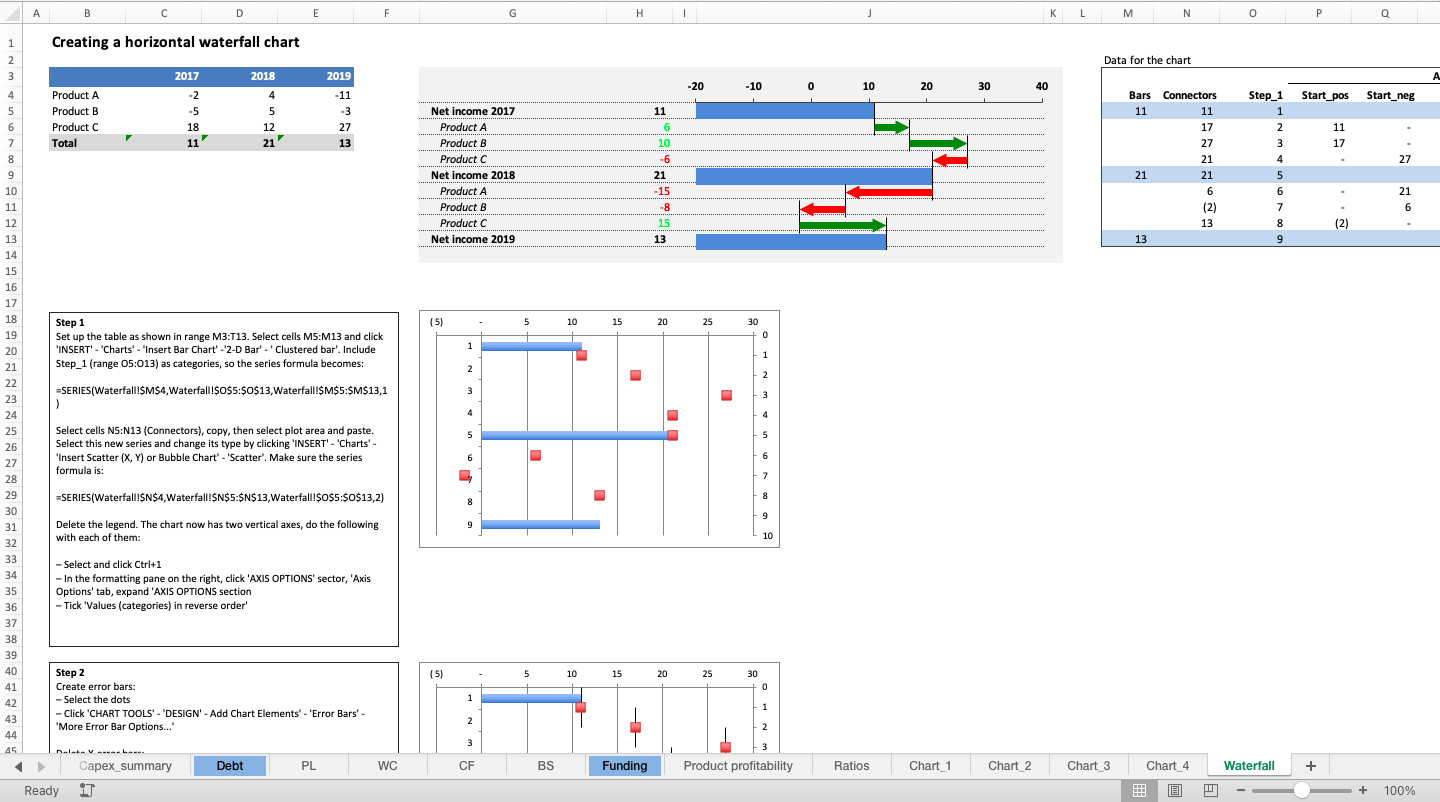The image size is (1440, 802).
Task: Select the Waterfall sheet tab
Action: click(1249, 766)
